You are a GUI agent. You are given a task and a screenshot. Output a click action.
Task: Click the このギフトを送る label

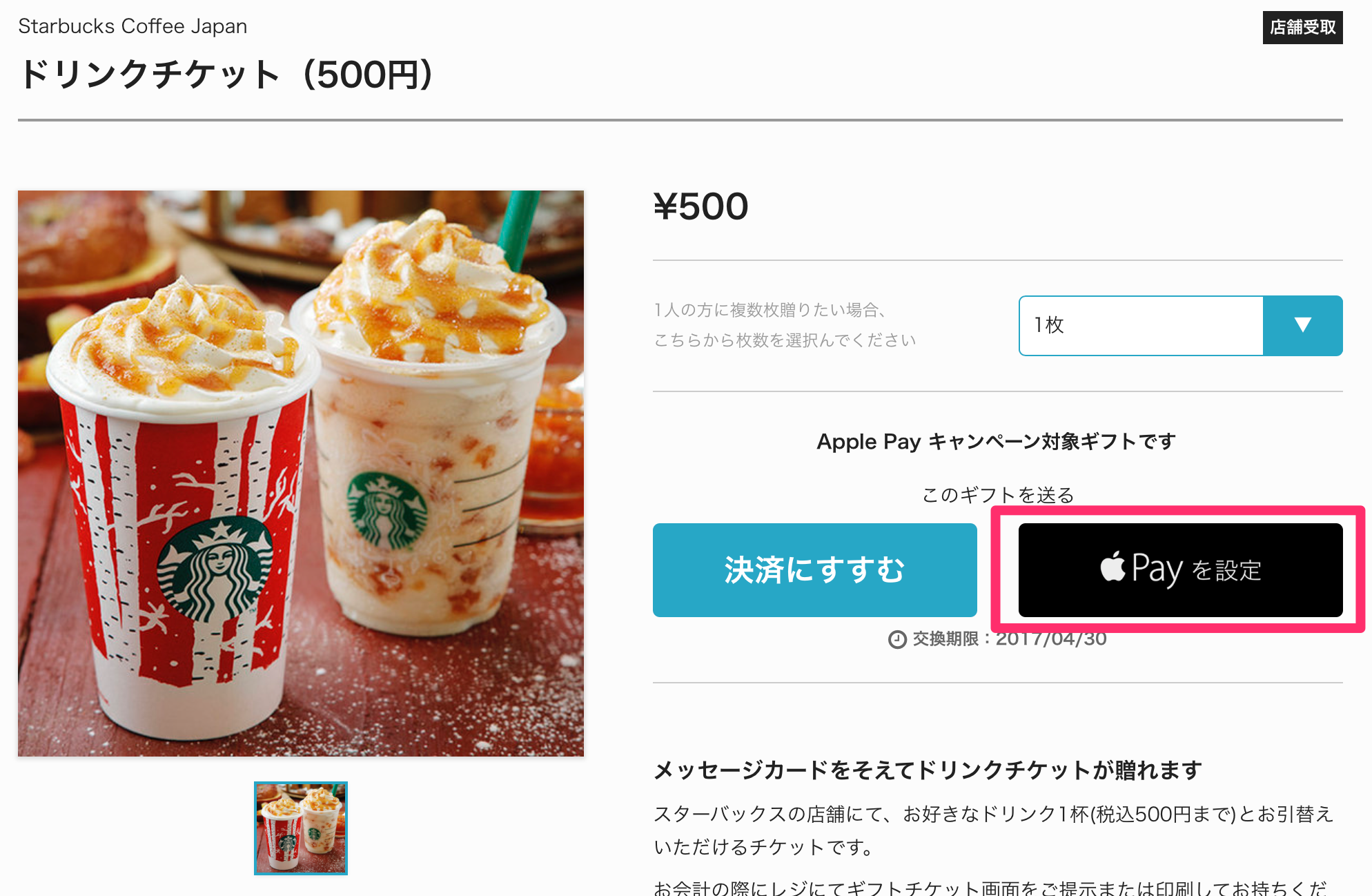tap(998, 495)
